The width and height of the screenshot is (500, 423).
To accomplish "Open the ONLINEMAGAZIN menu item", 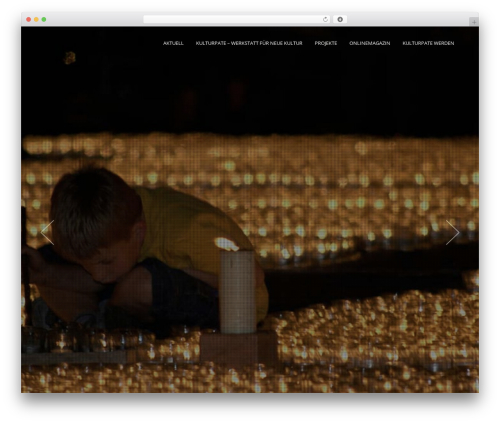I will 369,43.
